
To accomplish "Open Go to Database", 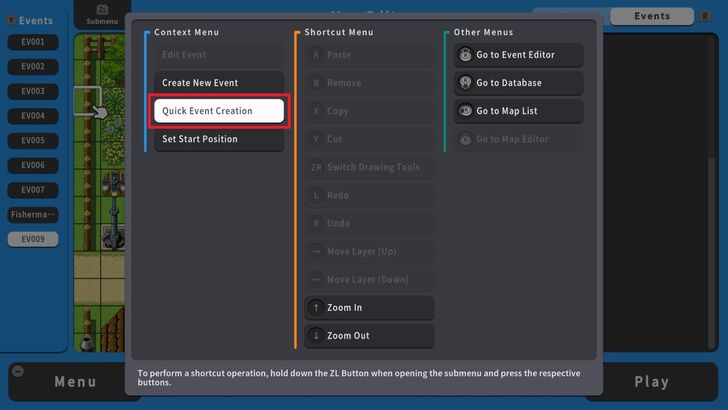I will click(518, 83).
